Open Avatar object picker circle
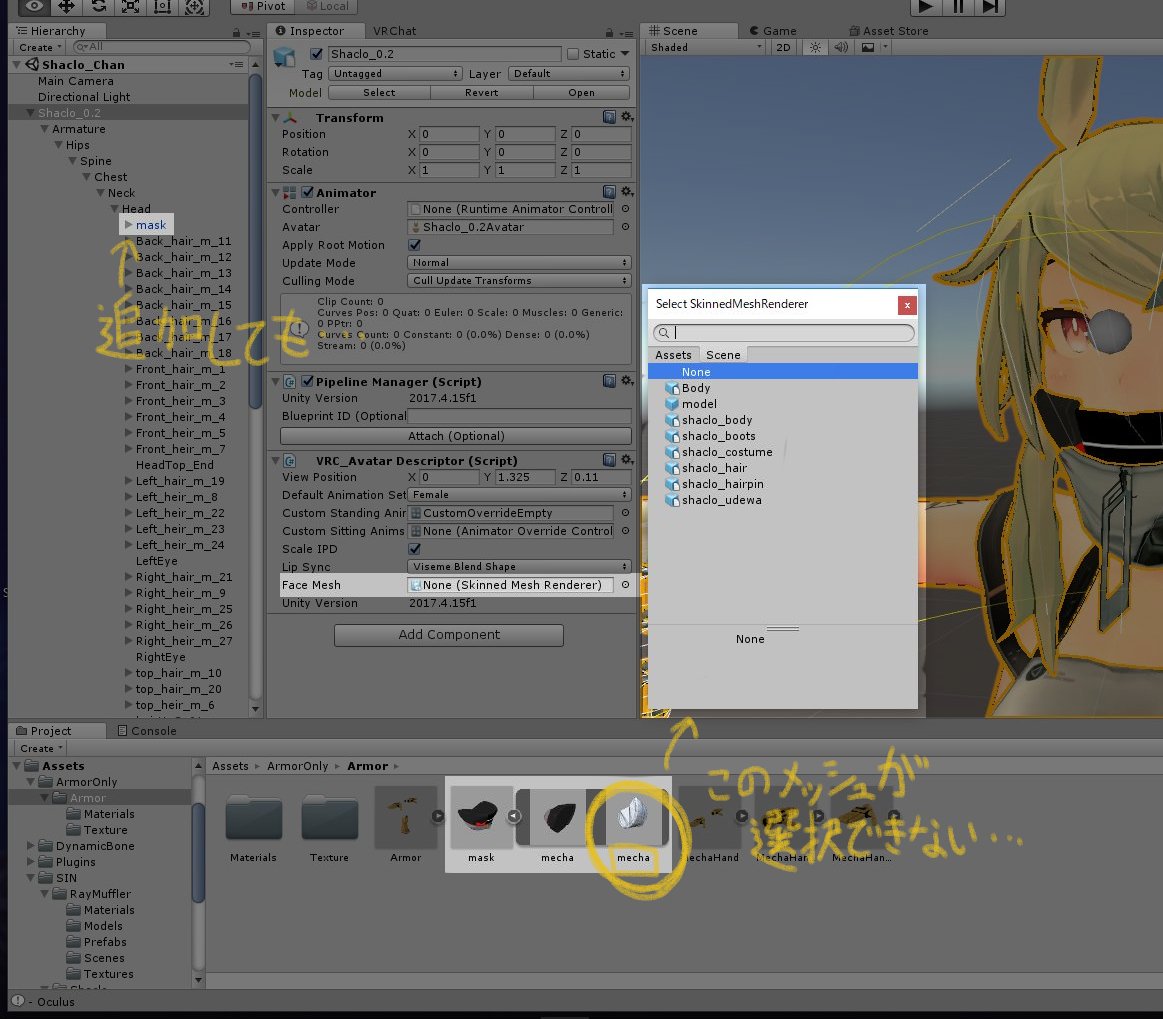Image resolution: width=1163 pixels, height=1019 pixels. click(625, 227)
